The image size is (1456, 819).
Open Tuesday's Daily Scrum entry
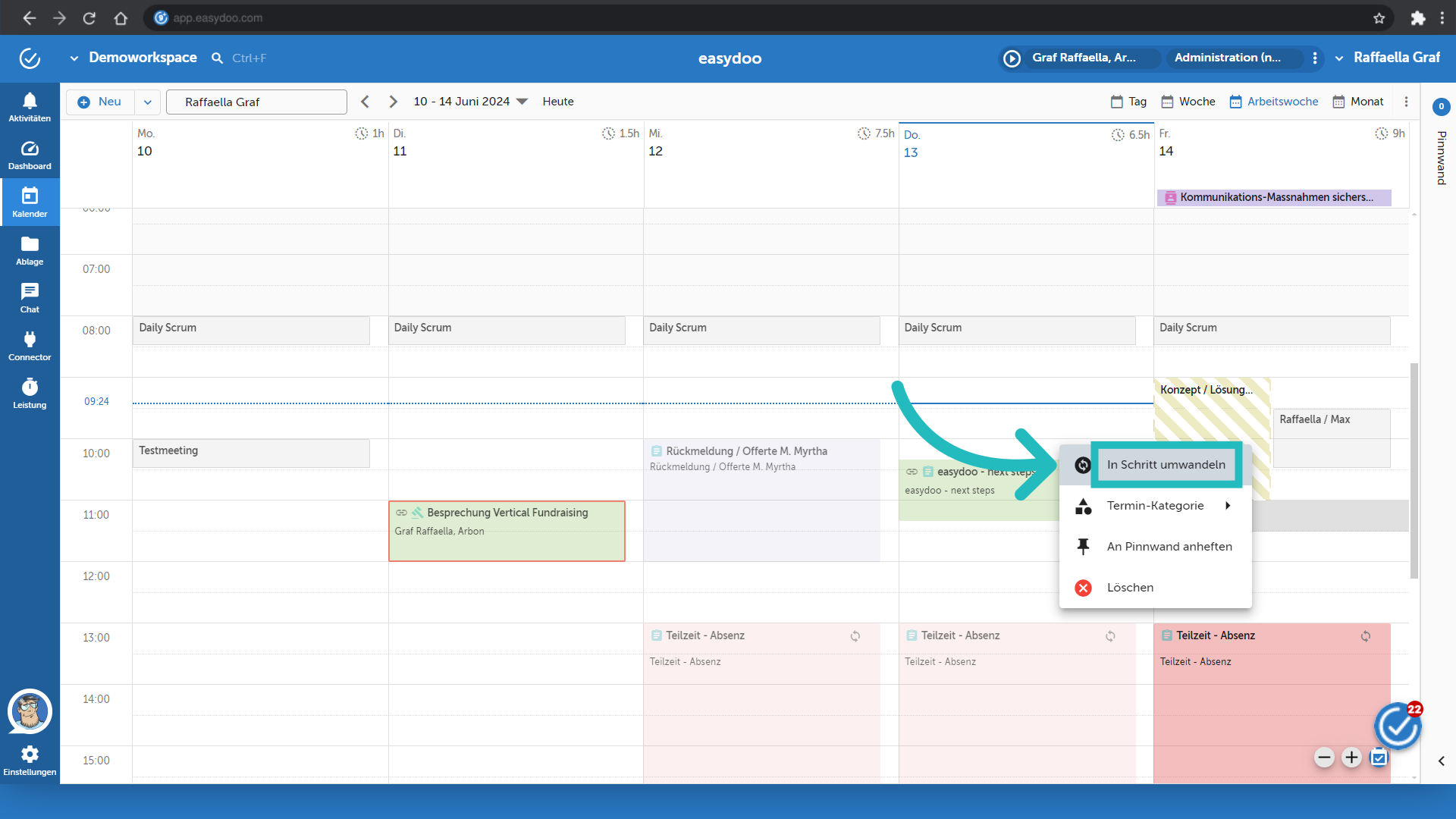[x=507, y=331]
